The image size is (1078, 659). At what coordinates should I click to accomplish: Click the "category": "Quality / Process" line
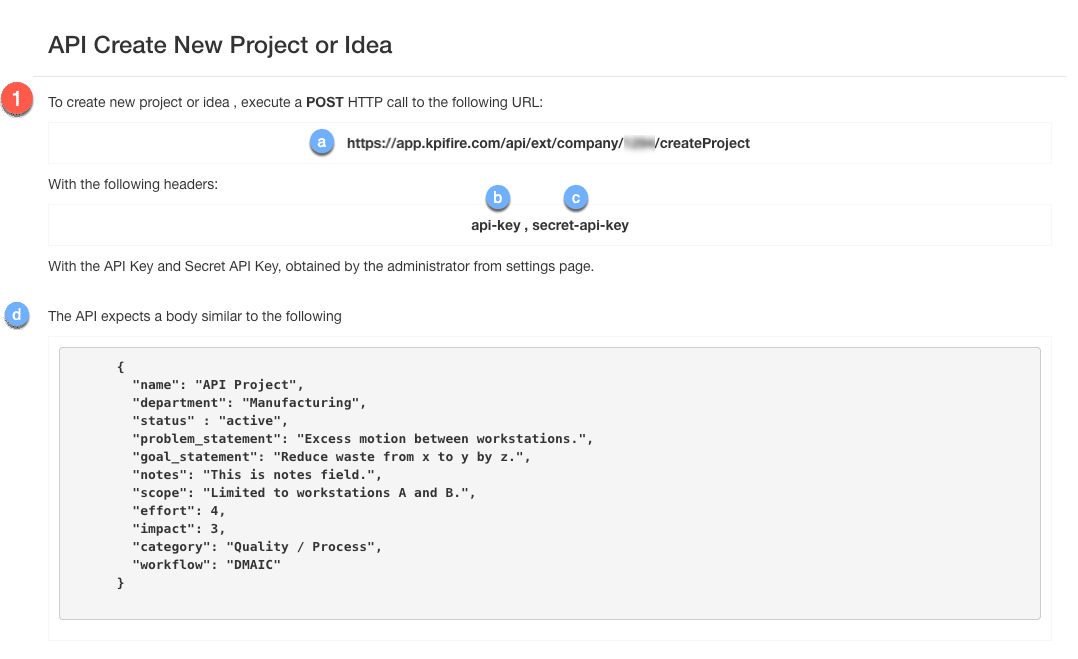point(257,546)
